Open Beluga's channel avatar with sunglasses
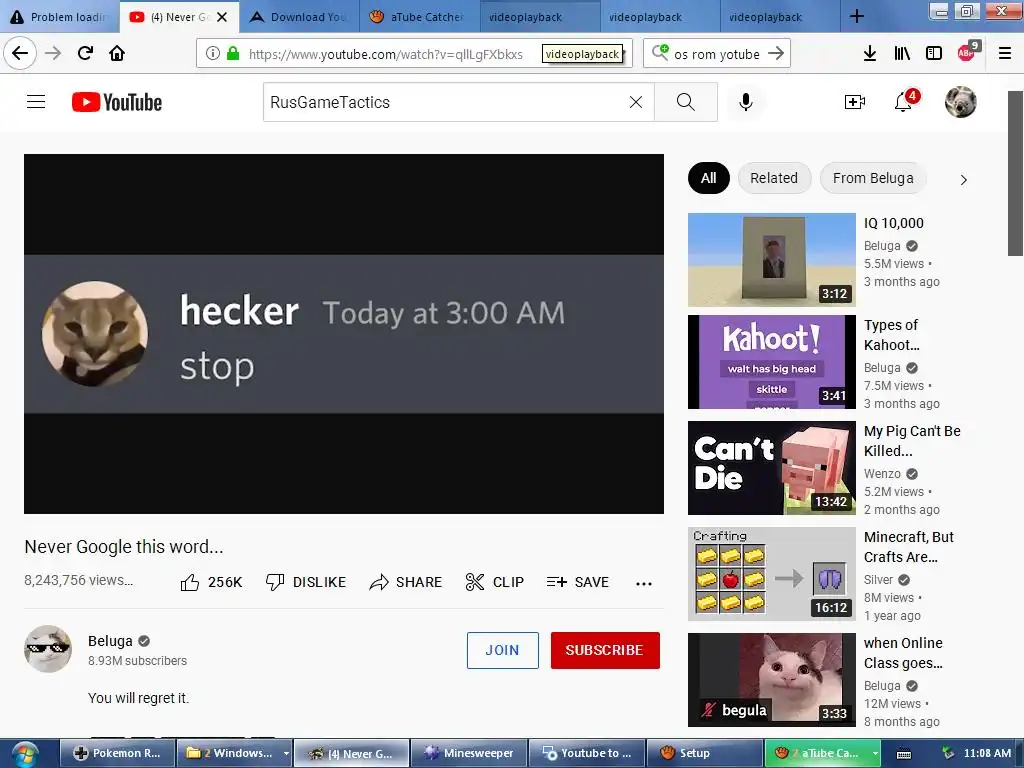Screen dimensions: 1024x768 [x=48, y=649]
